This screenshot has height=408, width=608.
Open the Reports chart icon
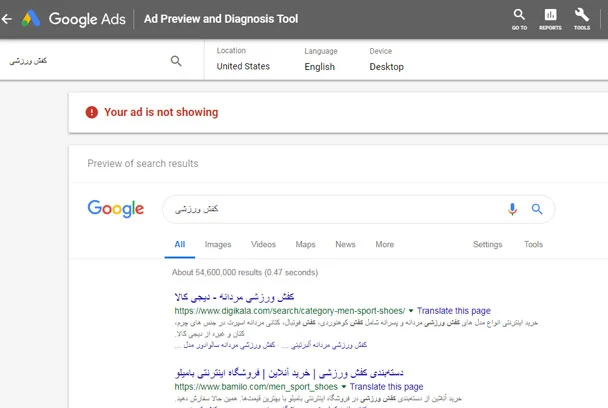[x=550, y=19]
